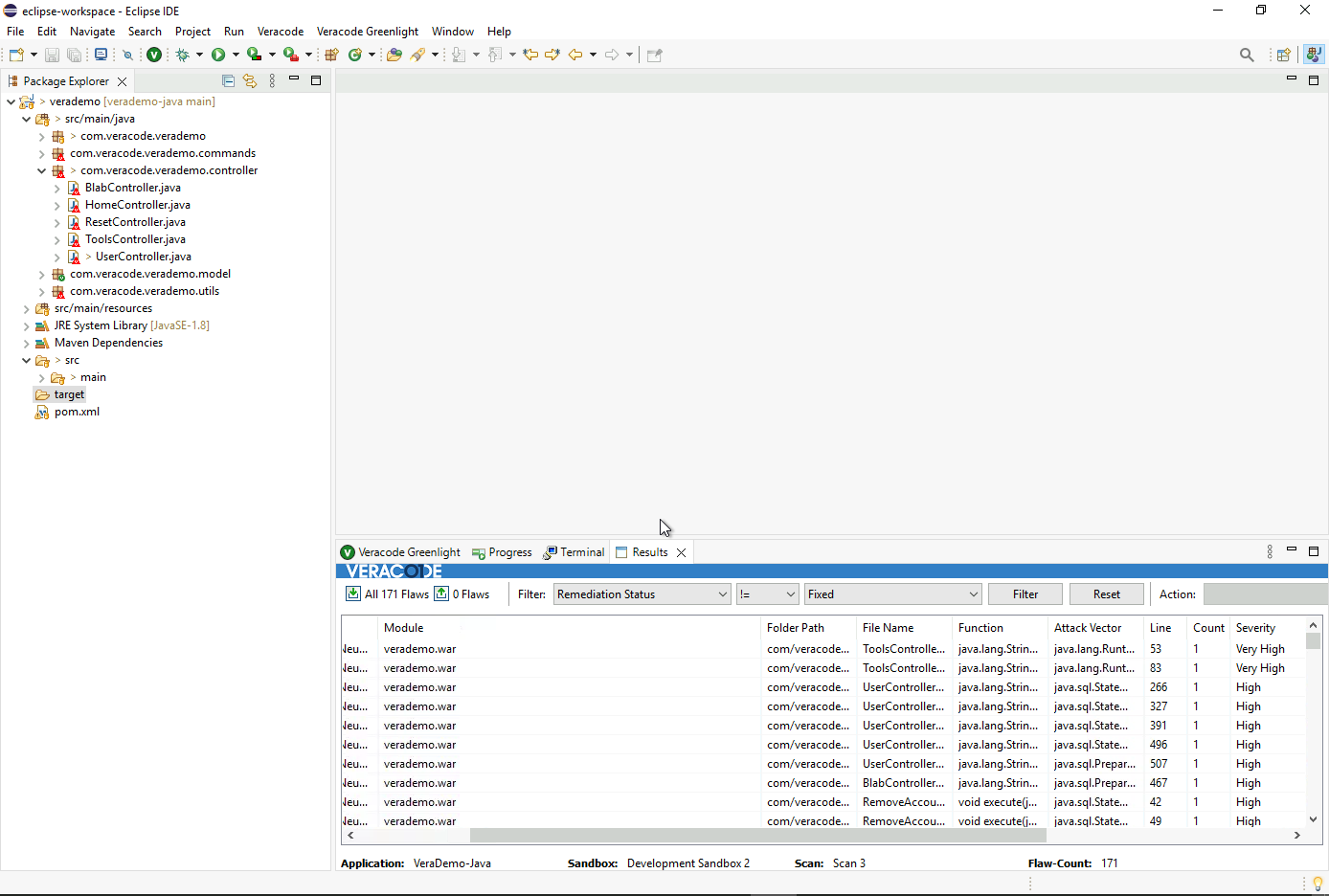
Task: Sort by Module column header
Action: tap(569, 628)
